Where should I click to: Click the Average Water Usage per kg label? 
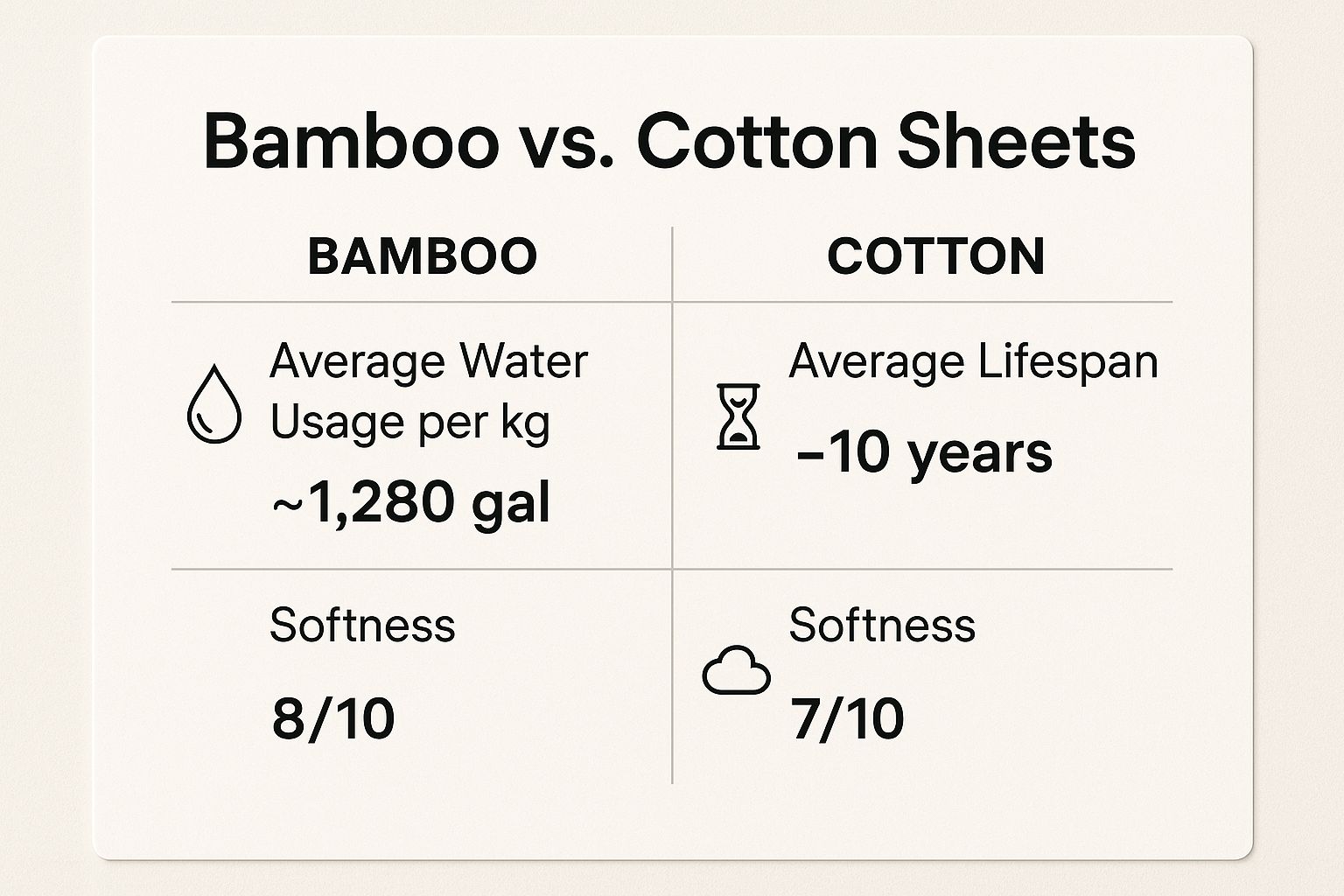coord(429,391)
